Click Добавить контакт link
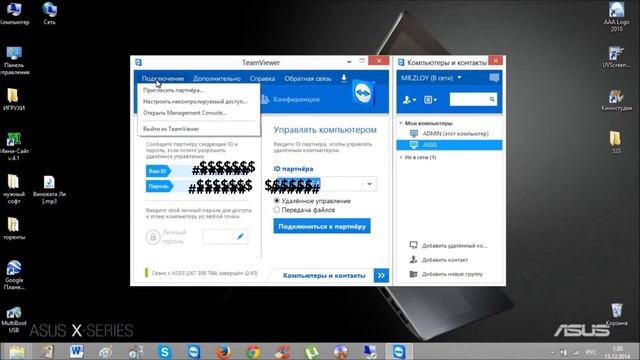The width and height of the screenshot is (640, 360). coord(445,260)
